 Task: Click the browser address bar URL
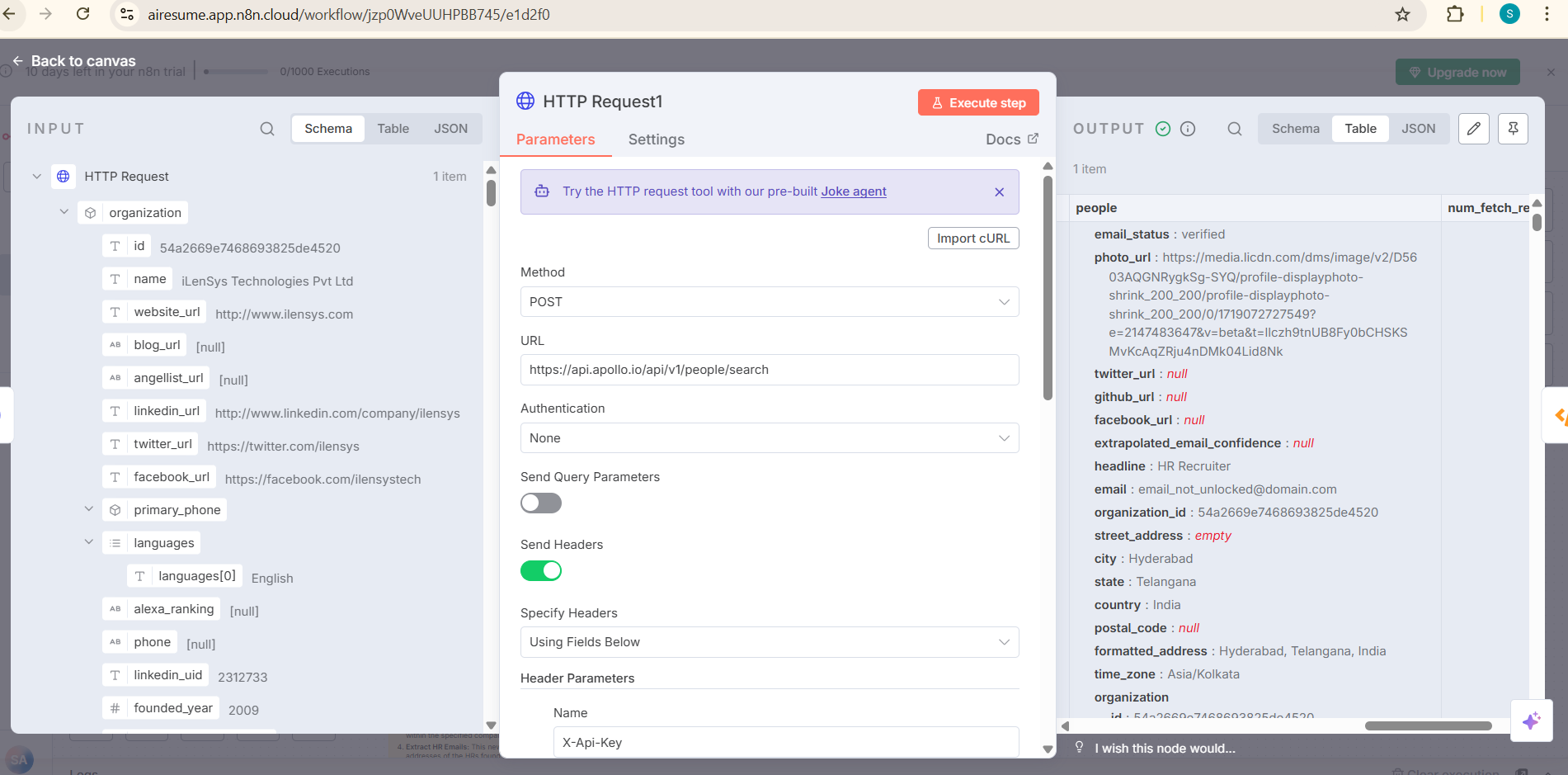coord(349,14)
